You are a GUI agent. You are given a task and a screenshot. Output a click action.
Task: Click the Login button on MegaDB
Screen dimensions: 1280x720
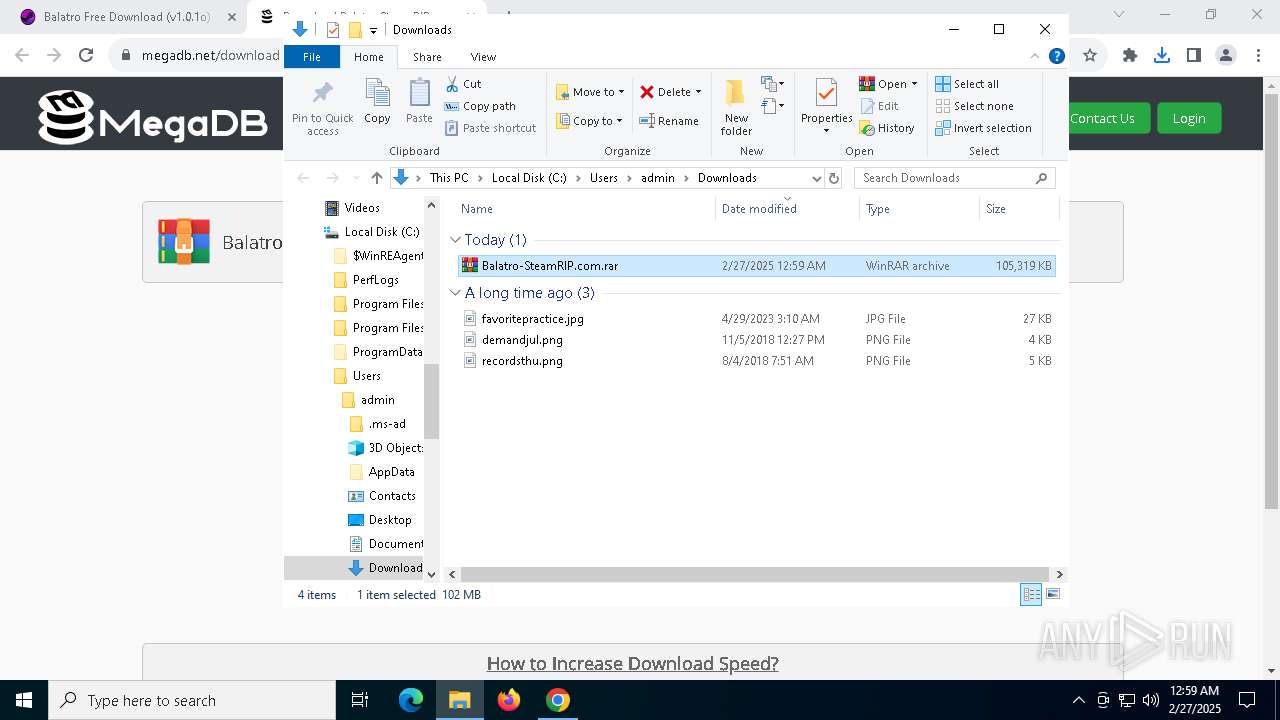pos(1188,118)
